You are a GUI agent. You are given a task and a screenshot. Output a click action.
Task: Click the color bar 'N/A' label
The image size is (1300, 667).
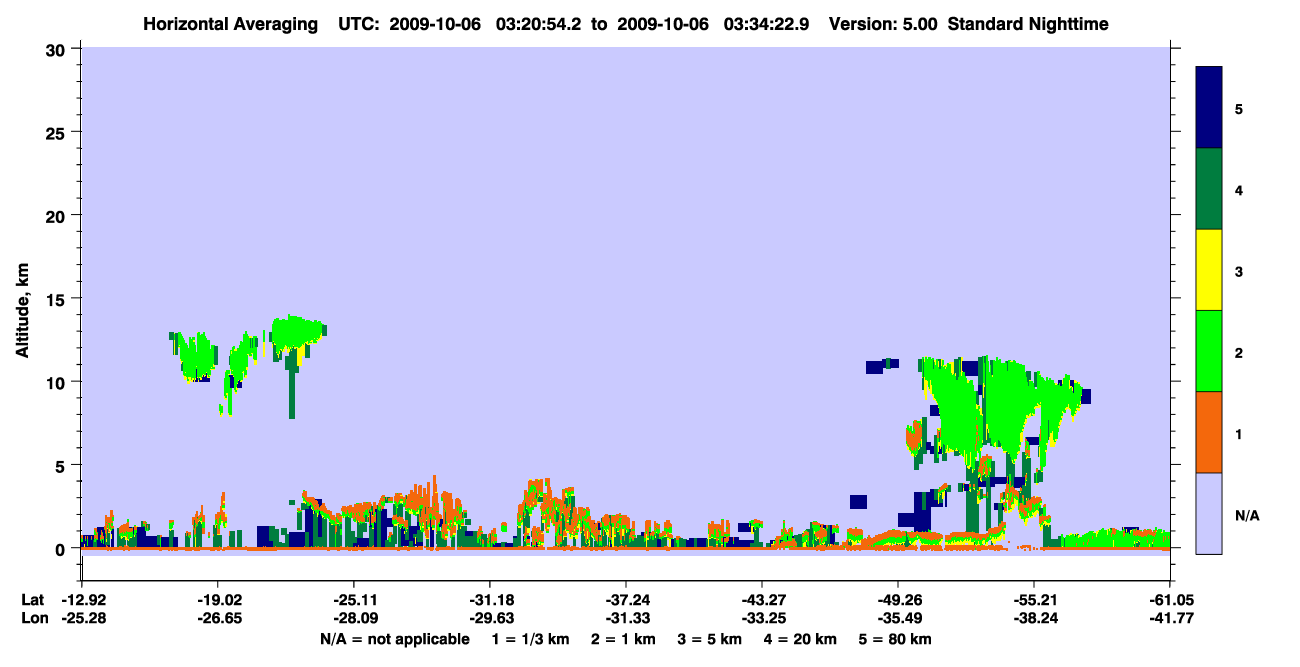(x=1247, y=515)
